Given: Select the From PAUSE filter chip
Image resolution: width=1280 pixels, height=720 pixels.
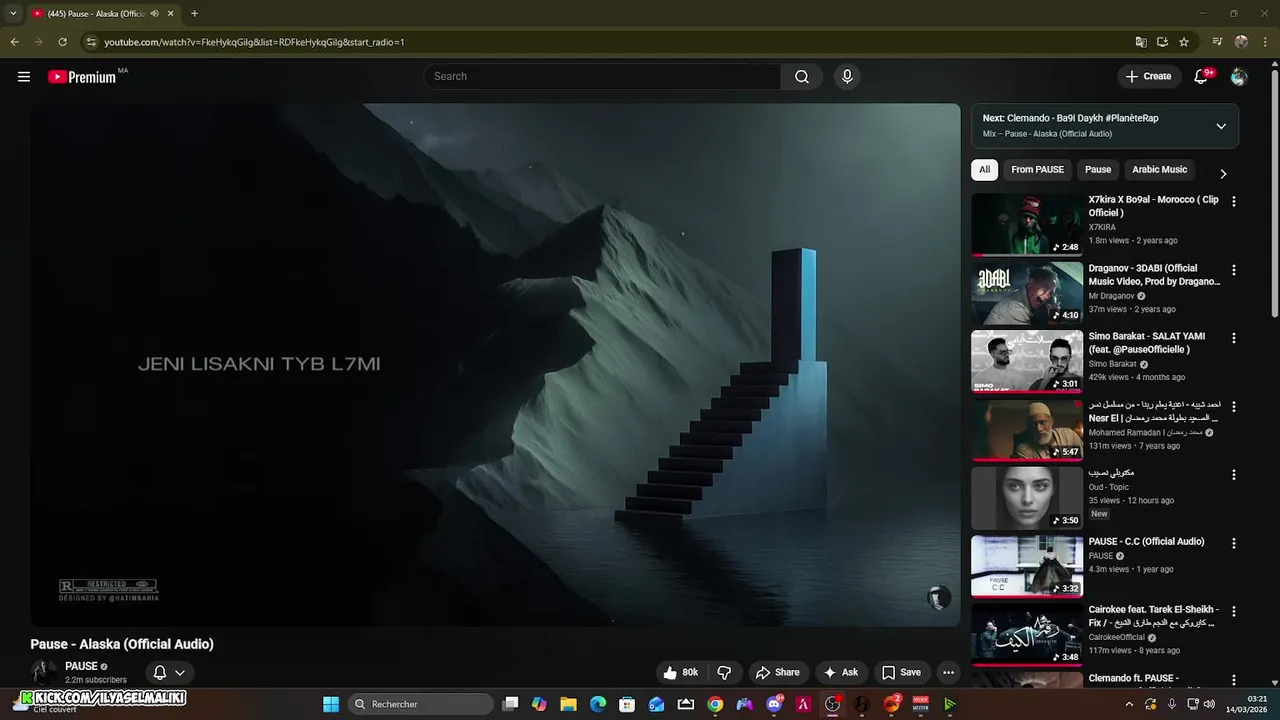Looking at the screenshot, I should [1037, 170].
